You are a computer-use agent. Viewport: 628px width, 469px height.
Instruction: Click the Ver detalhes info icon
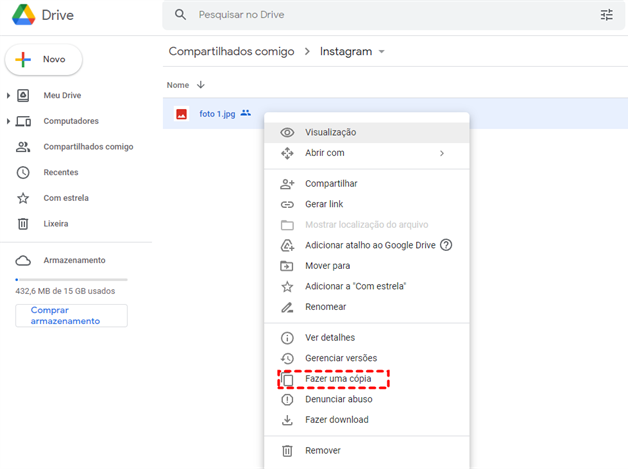[x=287, y=338]
